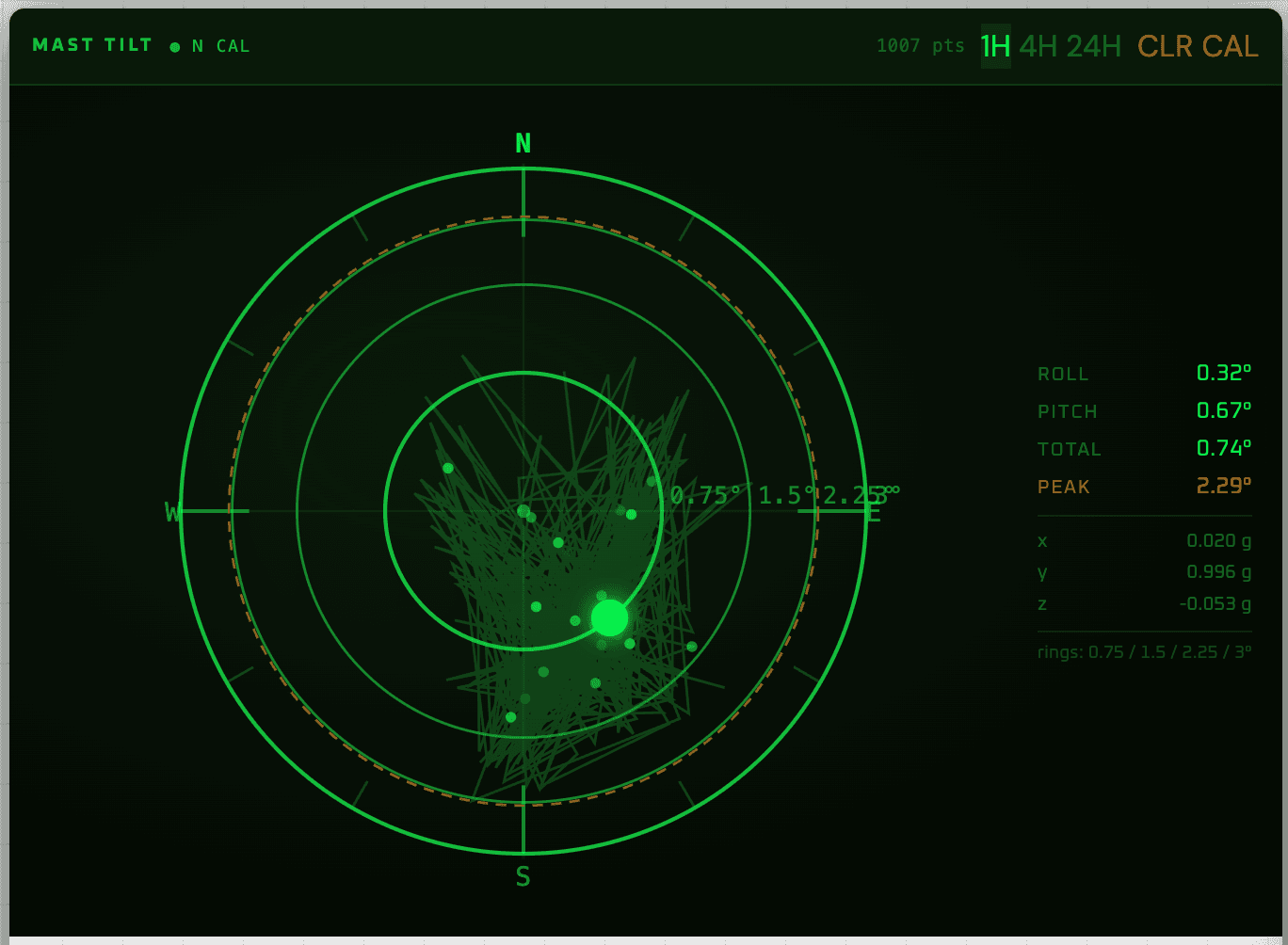Click the PITCH label
1288x945 pixels.
click(1068, 411)
